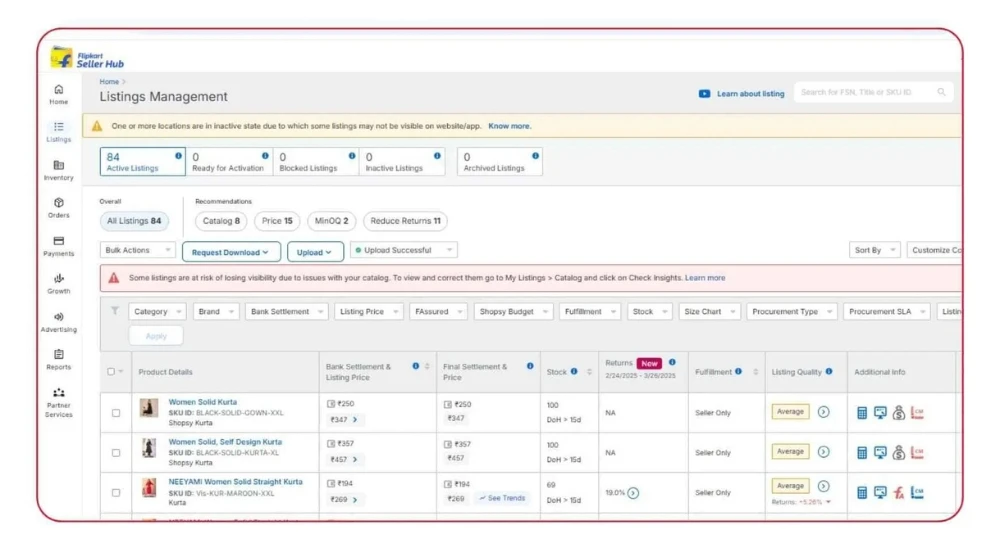Click calculator icon in Women Solid Kurta row
The height and width of the screenshot is (550, 1000).
click(x=862, y=413)
